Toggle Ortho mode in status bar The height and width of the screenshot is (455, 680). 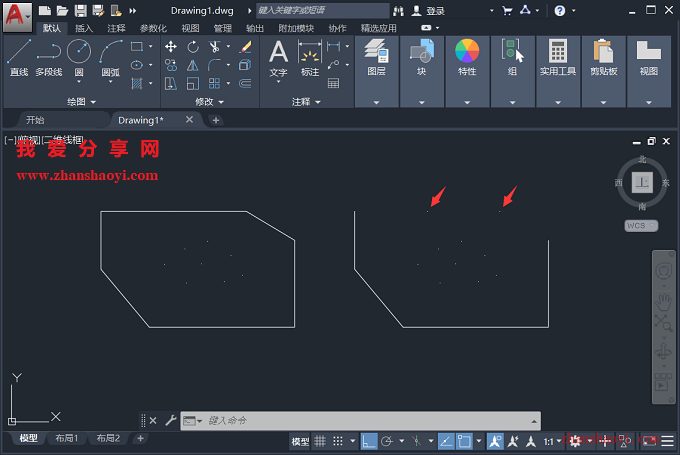[x=369, y=442]
